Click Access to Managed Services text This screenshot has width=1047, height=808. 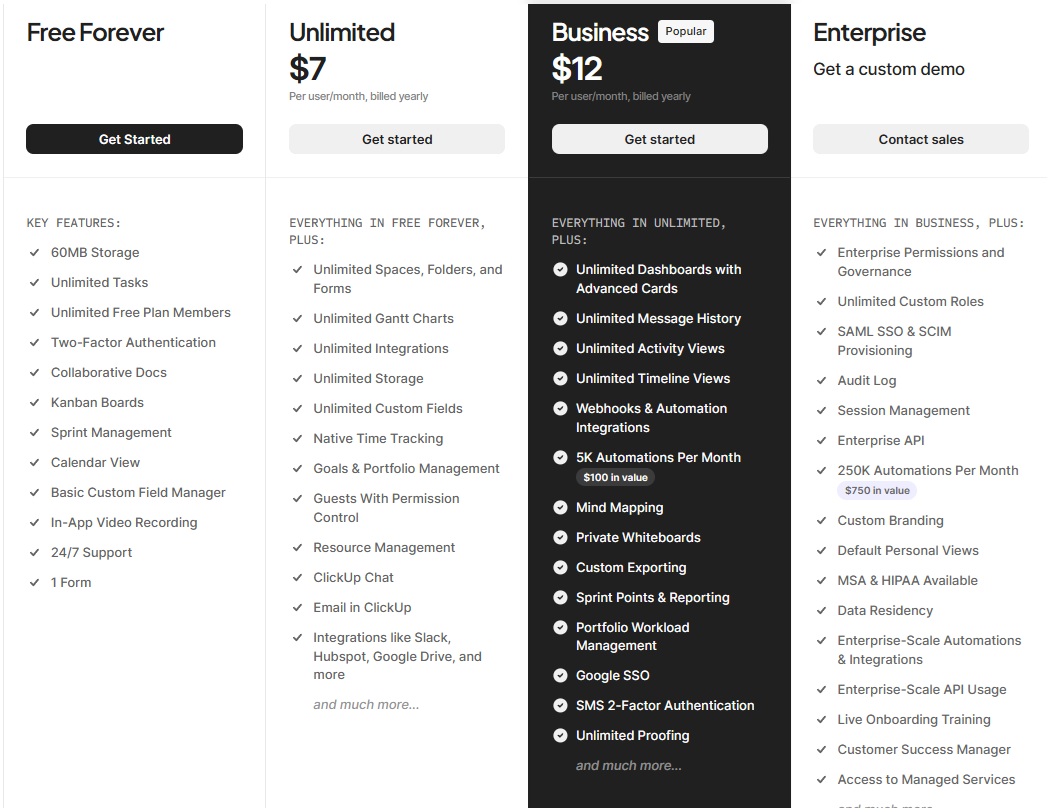tap(926, 780)
